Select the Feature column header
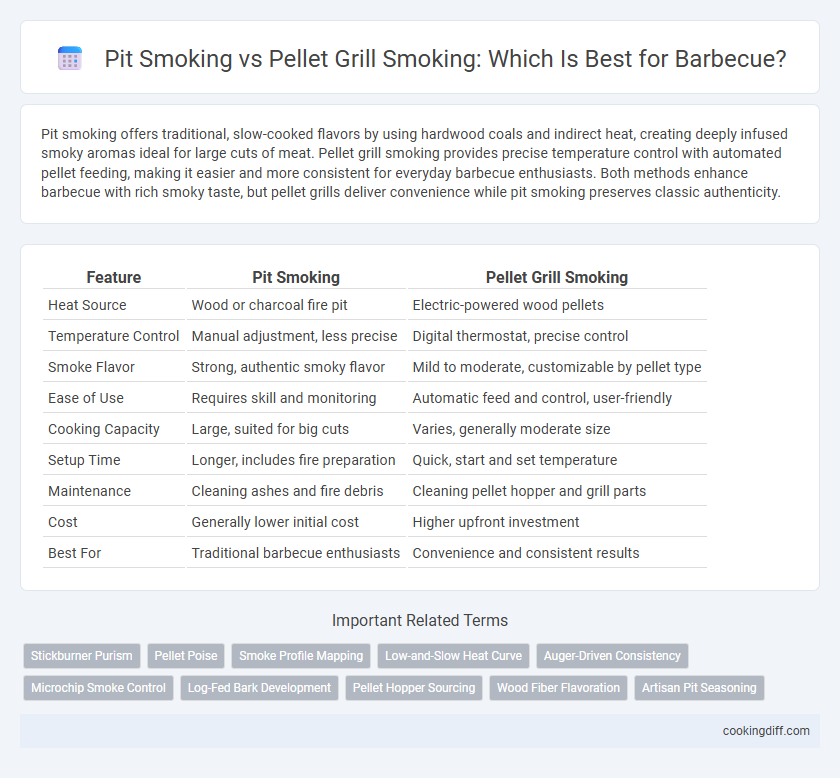Screen dimensions: 840x778 click(114, 278)
